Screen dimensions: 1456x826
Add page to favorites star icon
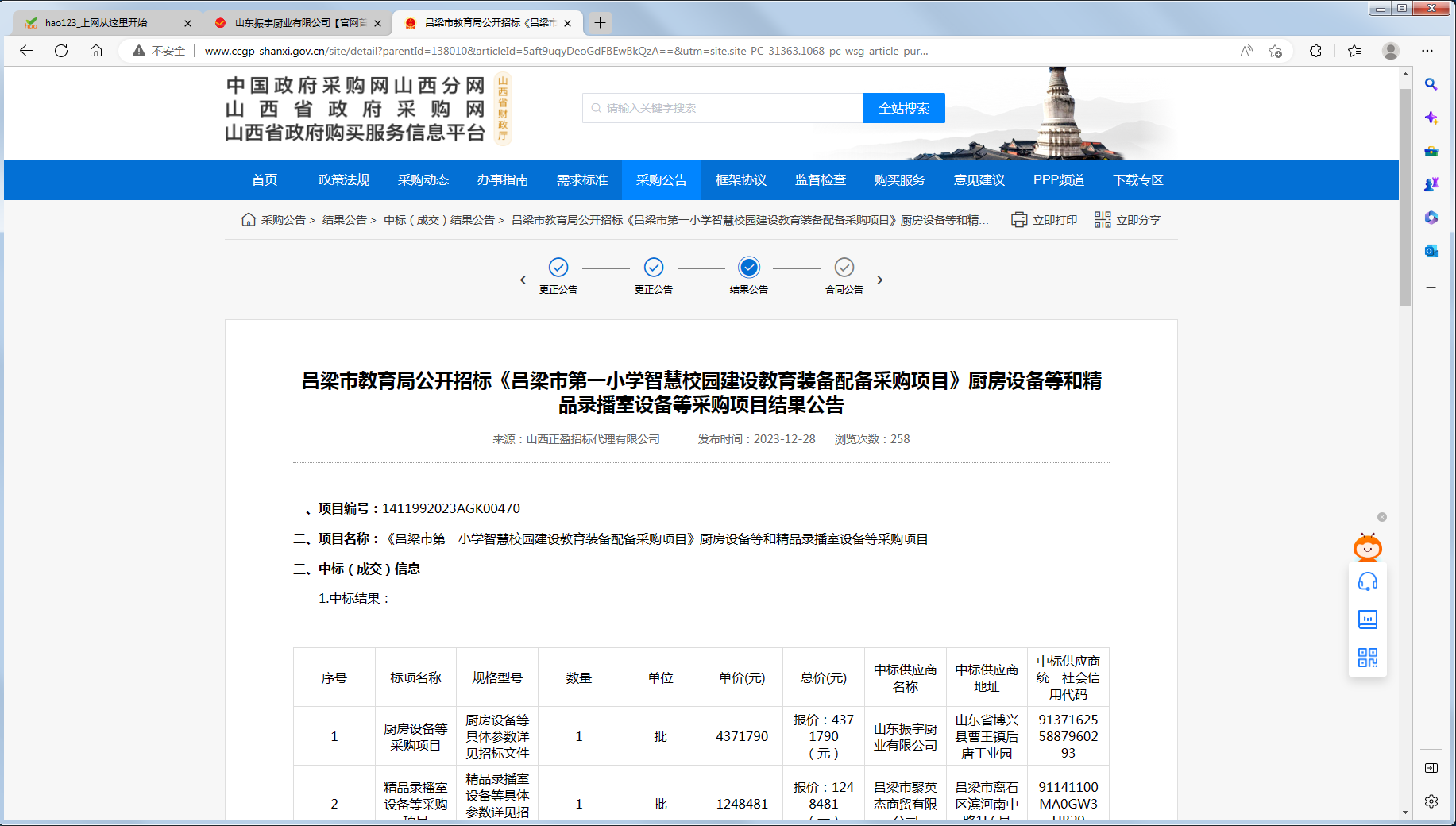[x=1276, y=51]
